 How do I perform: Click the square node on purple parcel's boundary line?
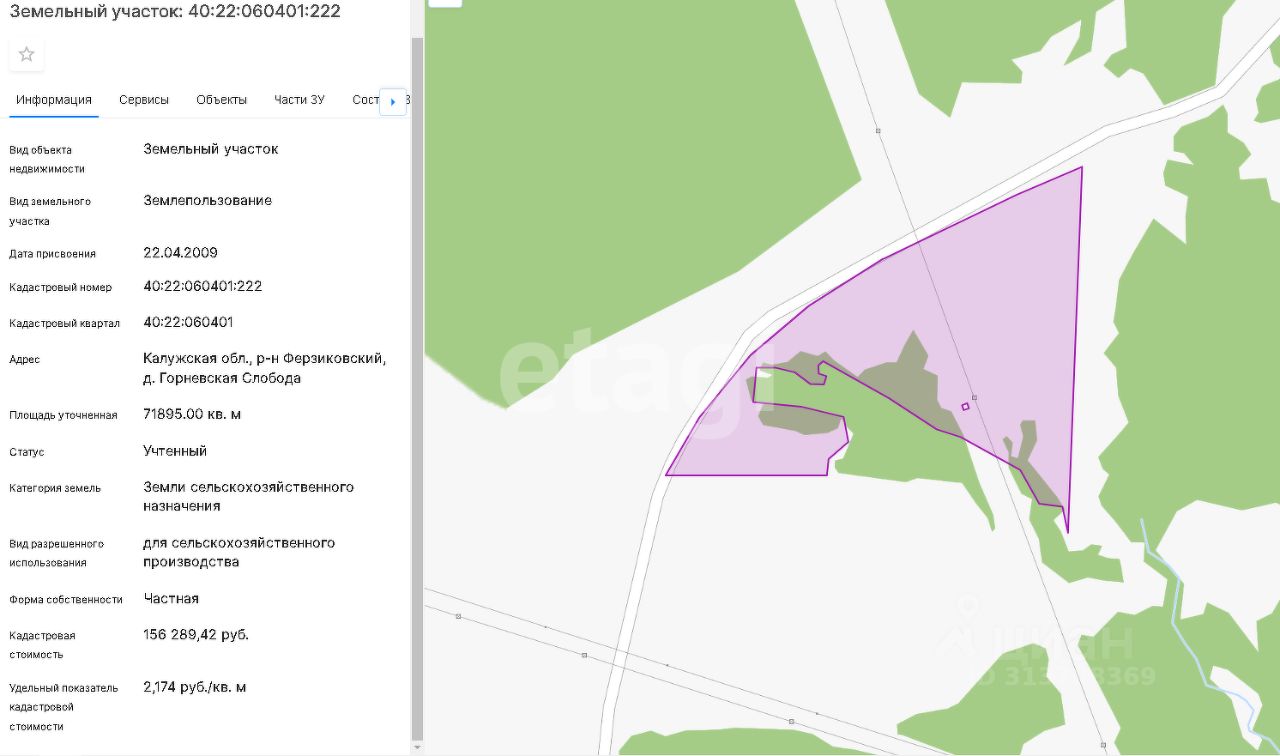[x=974, y=398]
